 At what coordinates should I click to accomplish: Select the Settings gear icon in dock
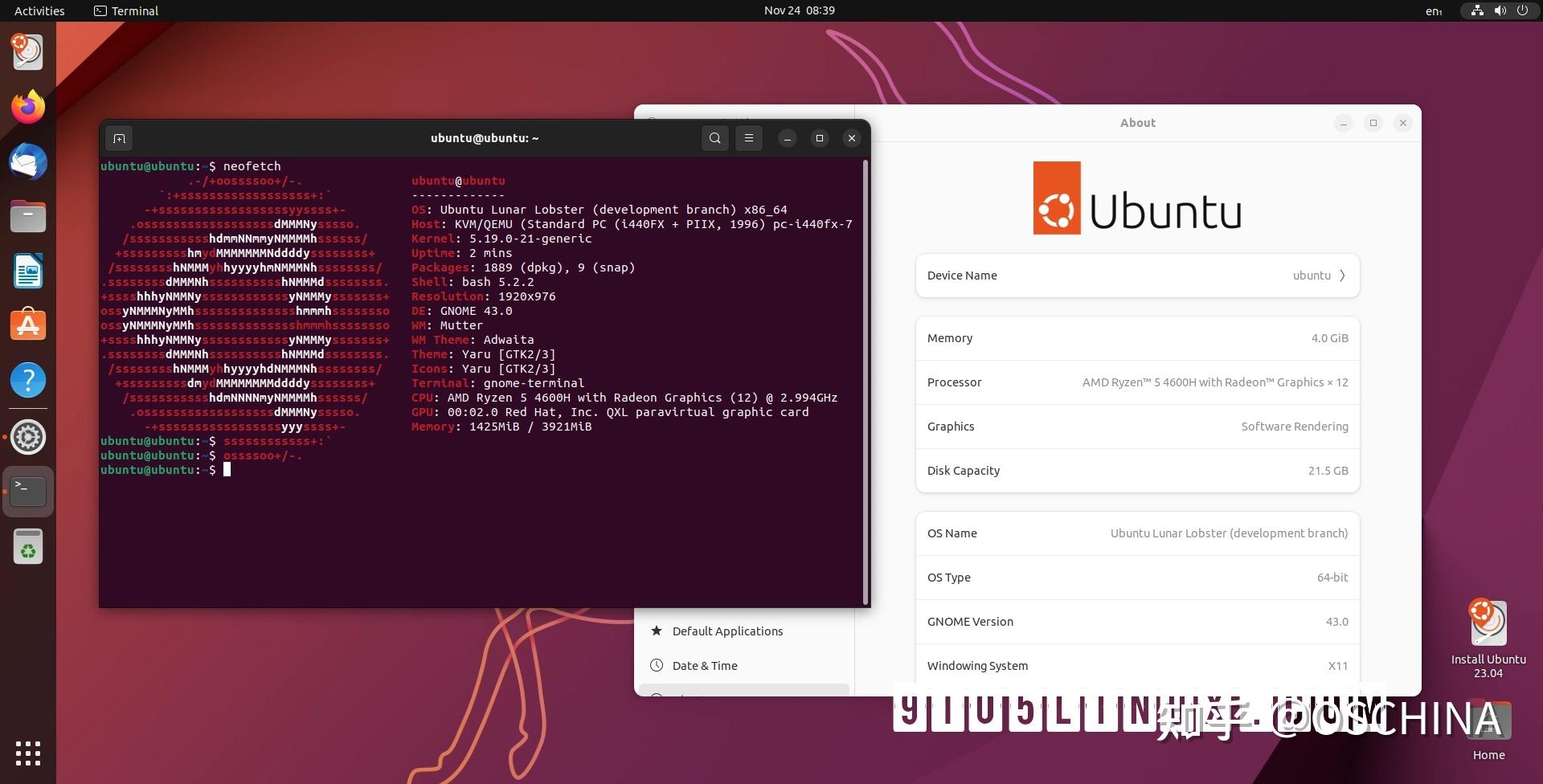(27, 437)
